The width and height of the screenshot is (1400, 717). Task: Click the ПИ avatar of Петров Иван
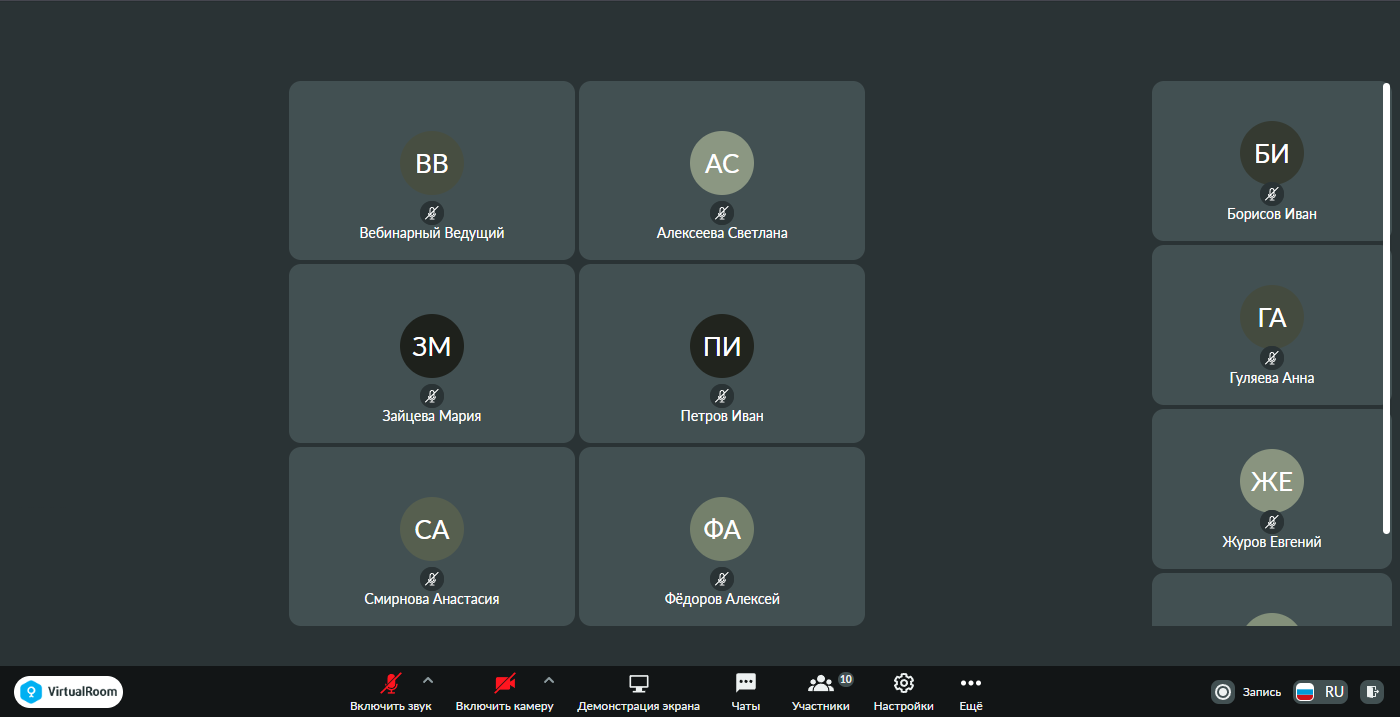coord(722,346)
